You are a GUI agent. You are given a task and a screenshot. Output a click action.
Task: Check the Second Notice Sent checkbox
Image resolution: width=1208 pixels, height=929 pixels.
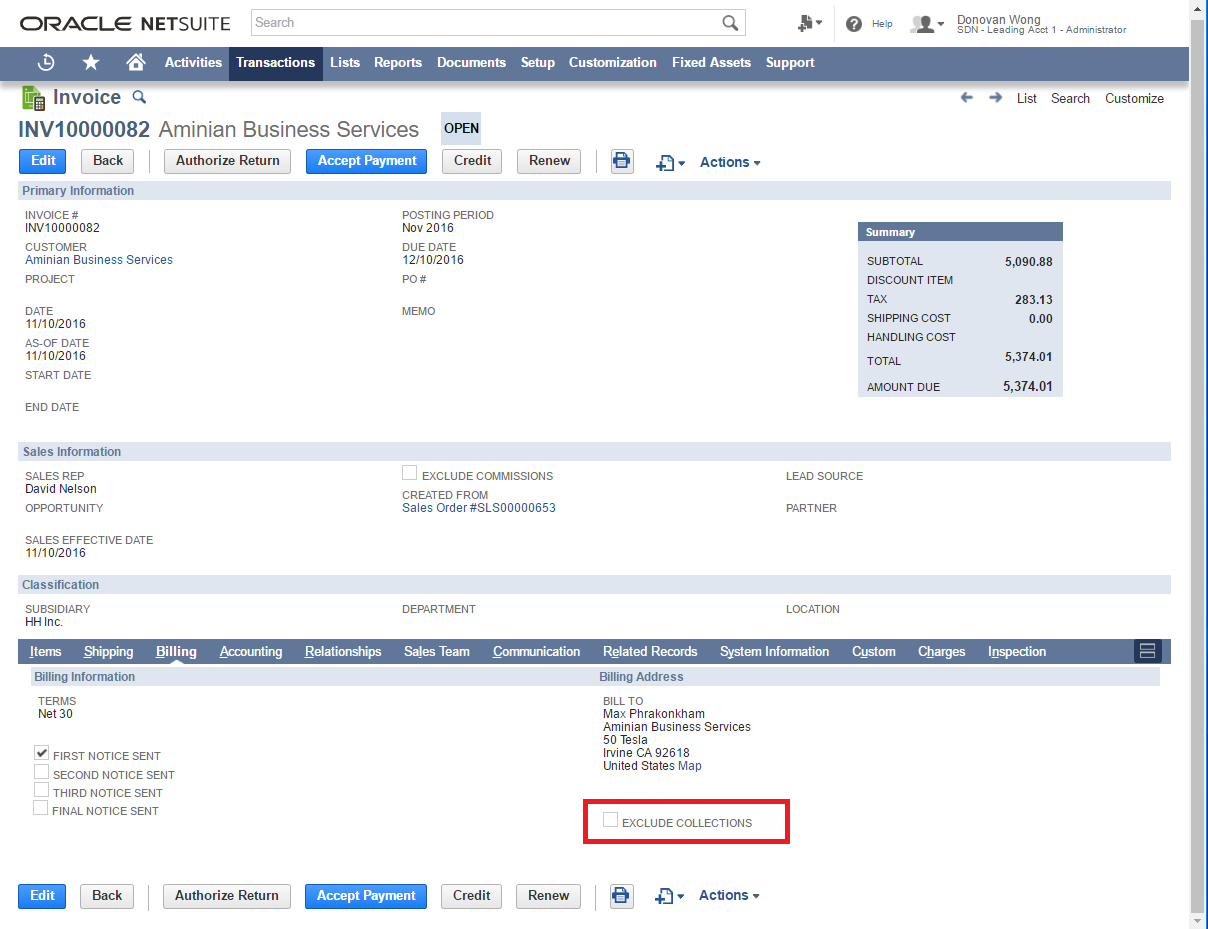tap(41, 772)
